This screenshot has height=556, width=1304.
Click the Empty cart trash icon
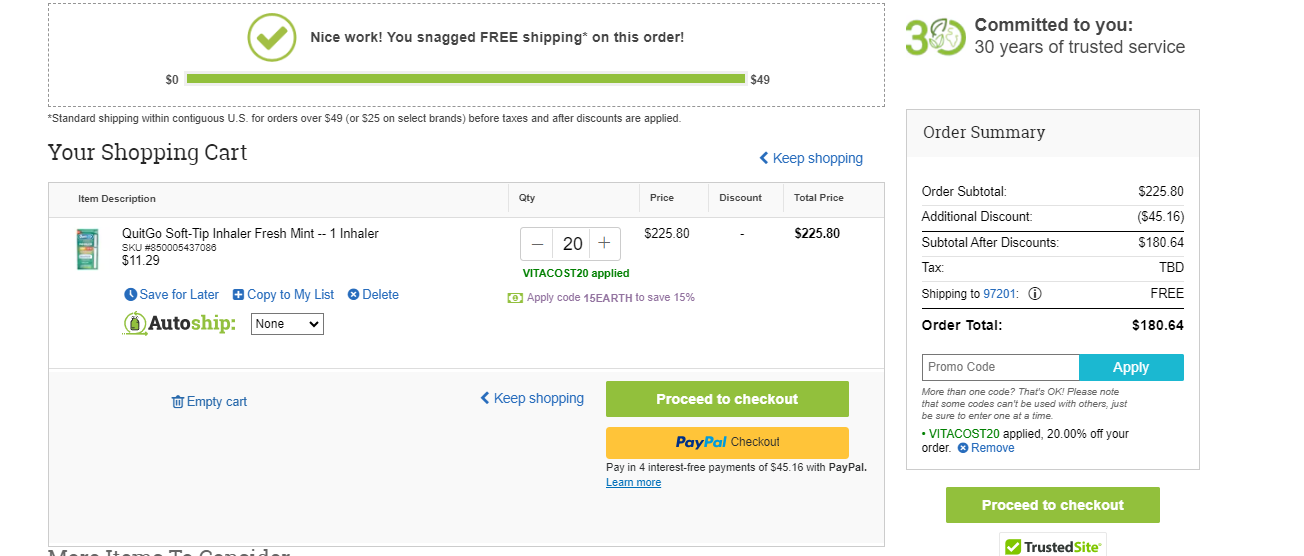[x=178, y=402]
